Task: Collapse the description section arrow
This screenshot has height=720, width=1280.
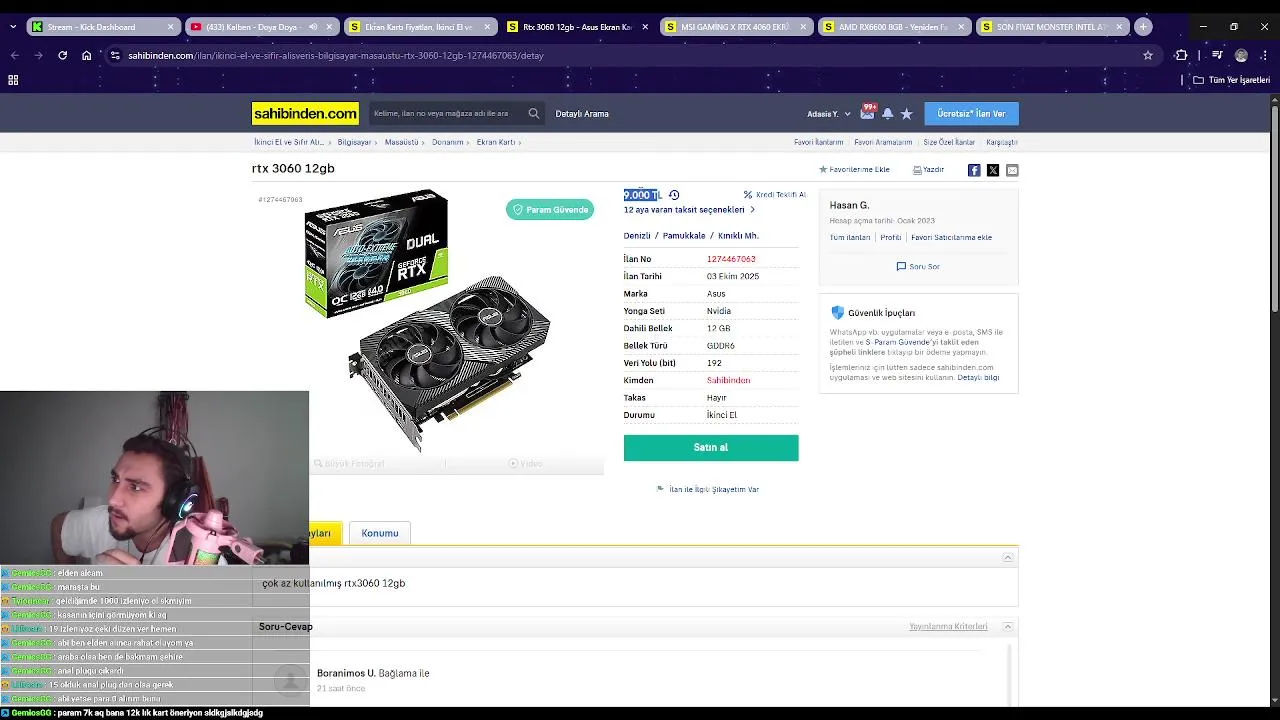Action: 1008,557
